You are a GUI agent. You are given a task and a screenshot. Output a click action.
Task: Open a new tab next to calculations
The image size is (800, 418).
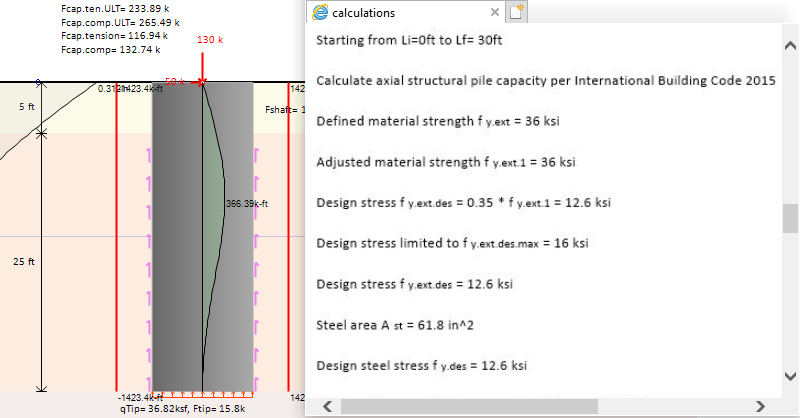[516, 12]
